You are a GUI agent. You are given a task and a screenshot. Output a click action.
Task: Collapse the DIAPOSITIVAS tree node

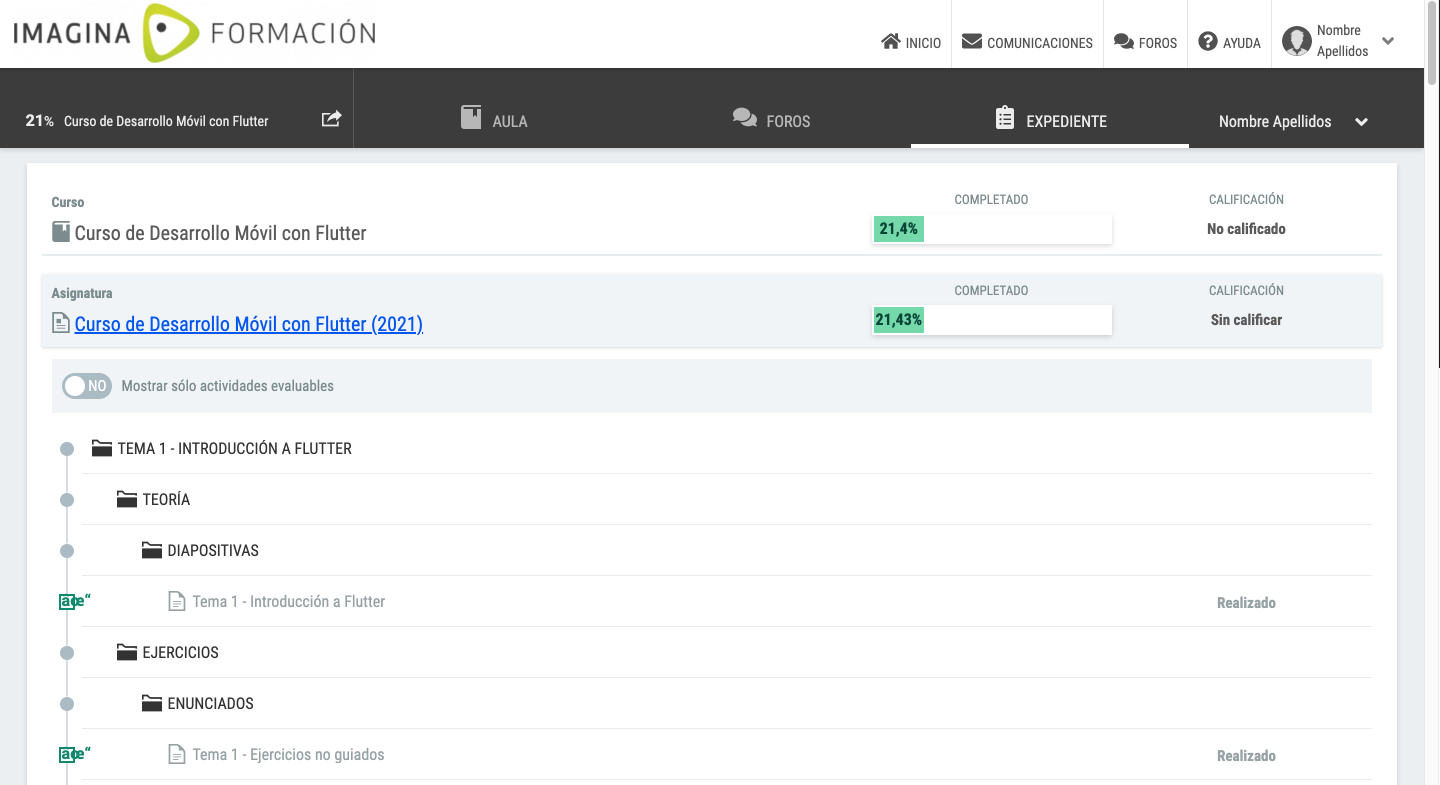(67, 551)
